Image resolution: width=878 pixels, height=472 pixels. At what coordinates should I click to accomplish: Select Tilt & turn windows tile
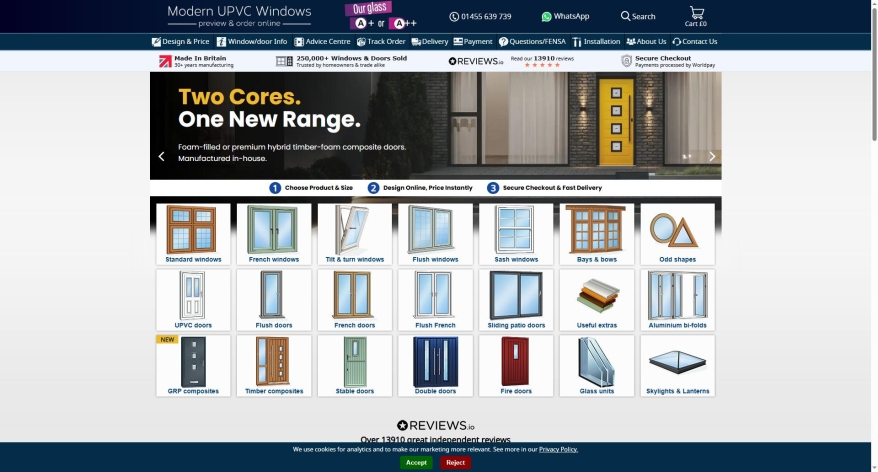point(354,234)
